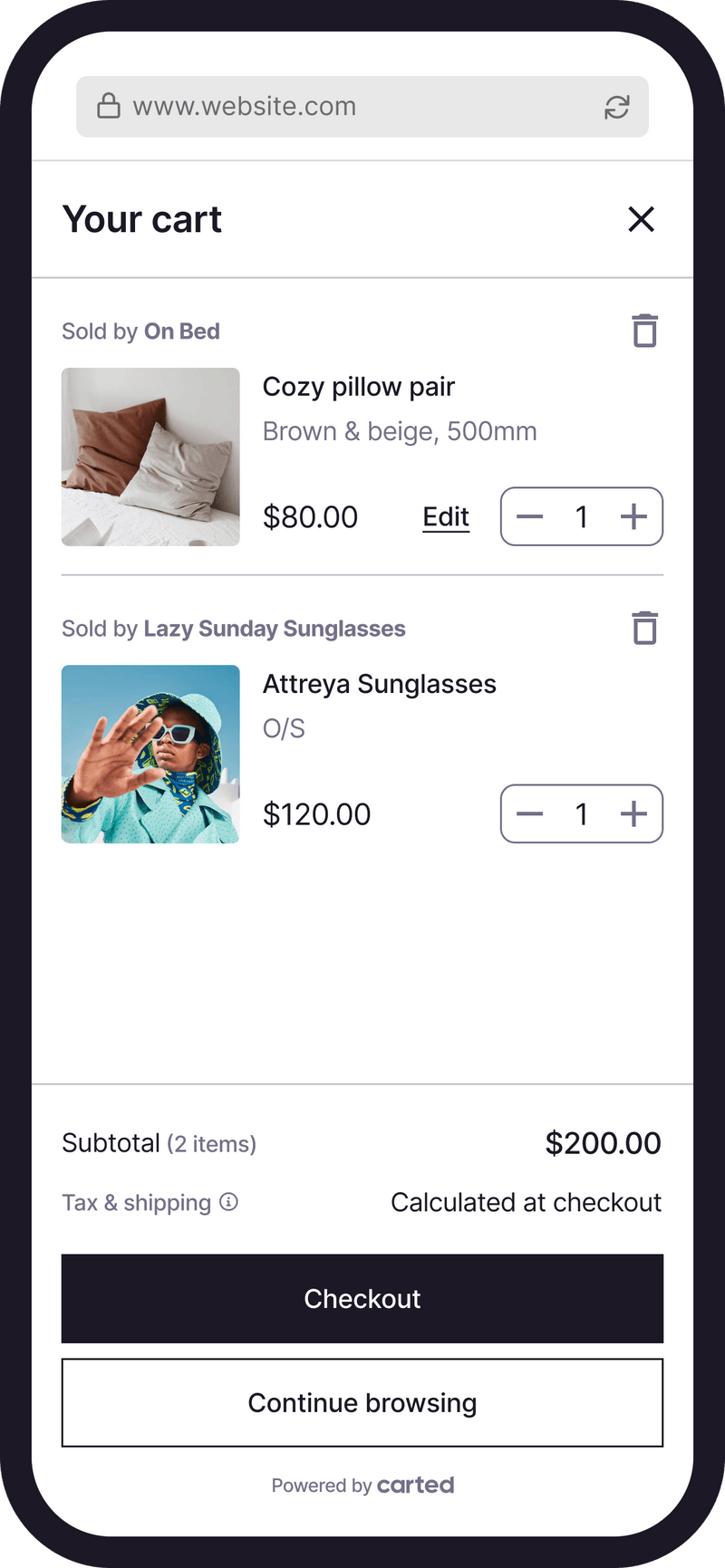Open the Edit link for Cozy pillow pair
Screen dimensions: 725x1568
tap(445, 516)
